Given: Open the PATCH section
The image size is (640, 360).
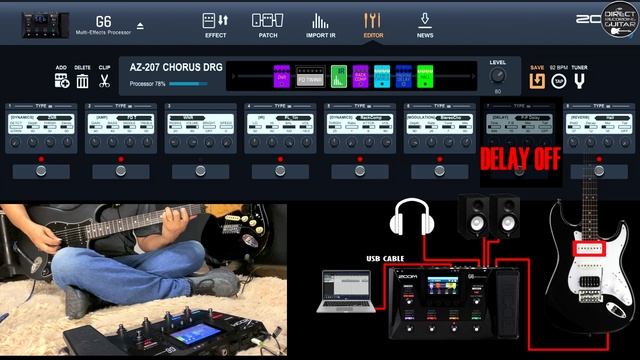Looking at the screenshot, I should pyautogui.click(x=268, y=25).
